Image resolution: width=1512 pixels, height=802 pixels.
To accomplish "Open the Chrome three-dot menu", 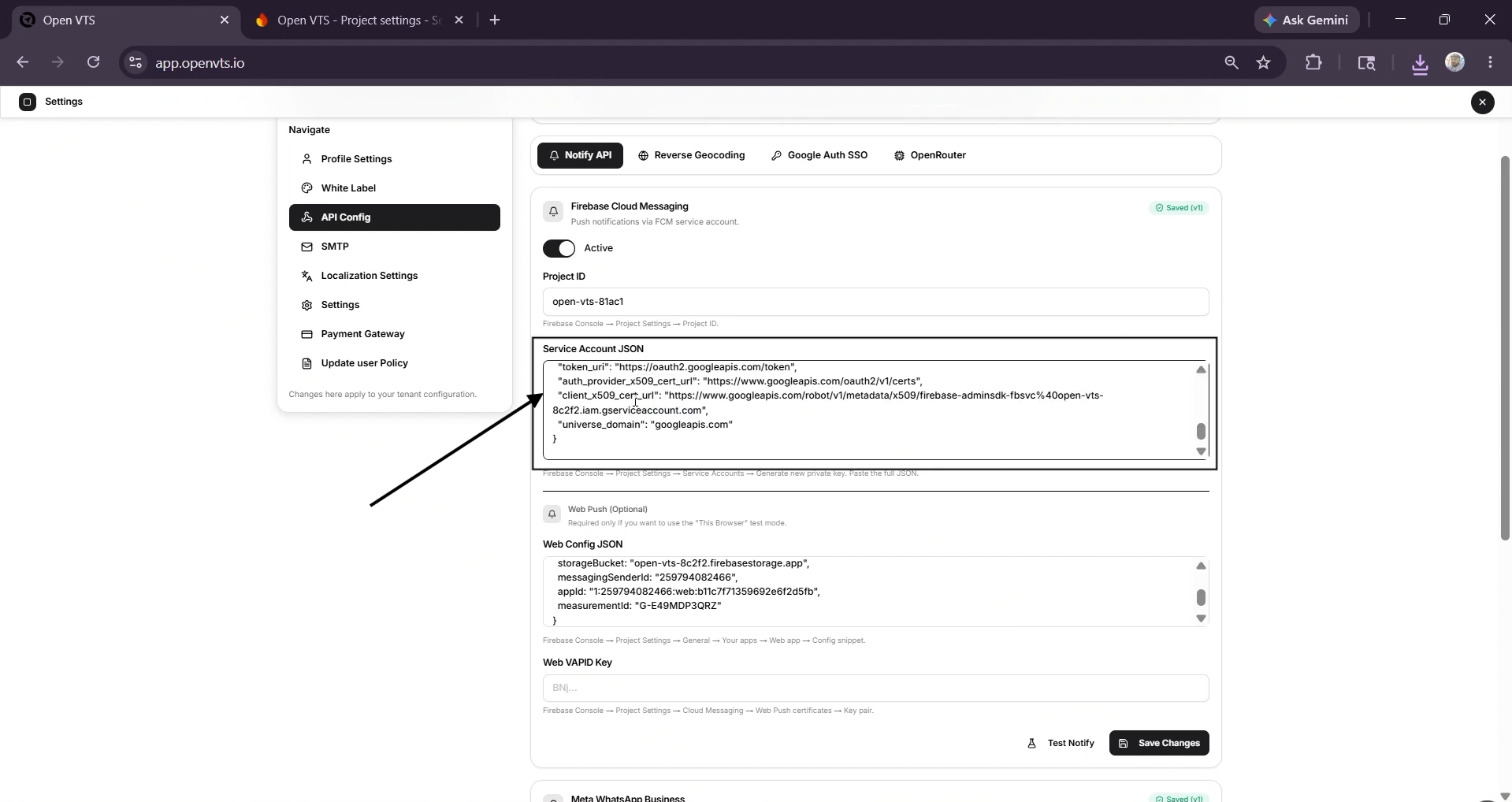I will [x=1490, y=62].
